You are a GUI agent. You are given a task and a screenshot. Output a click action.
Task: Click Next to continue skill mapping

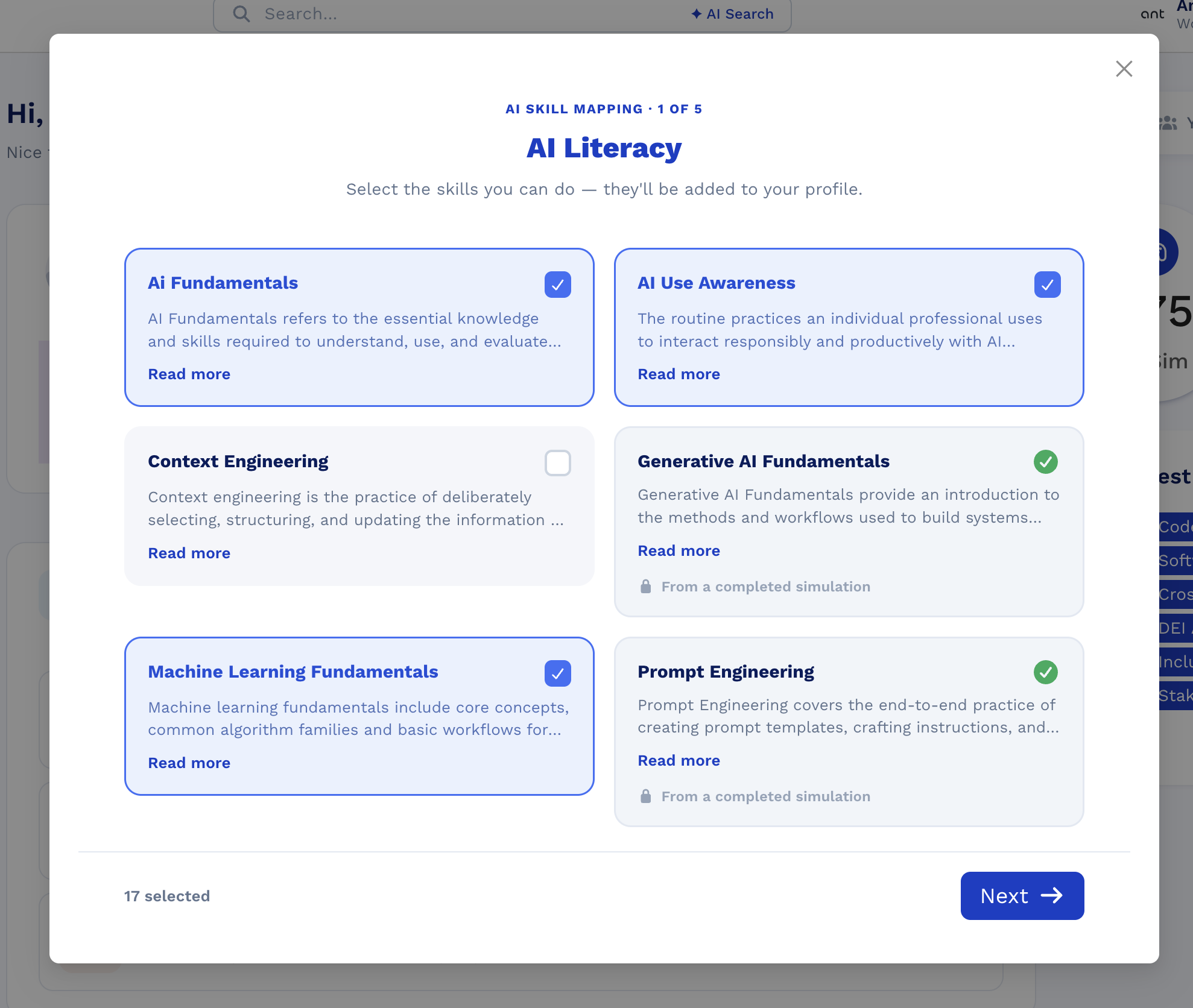(1022, 896)
